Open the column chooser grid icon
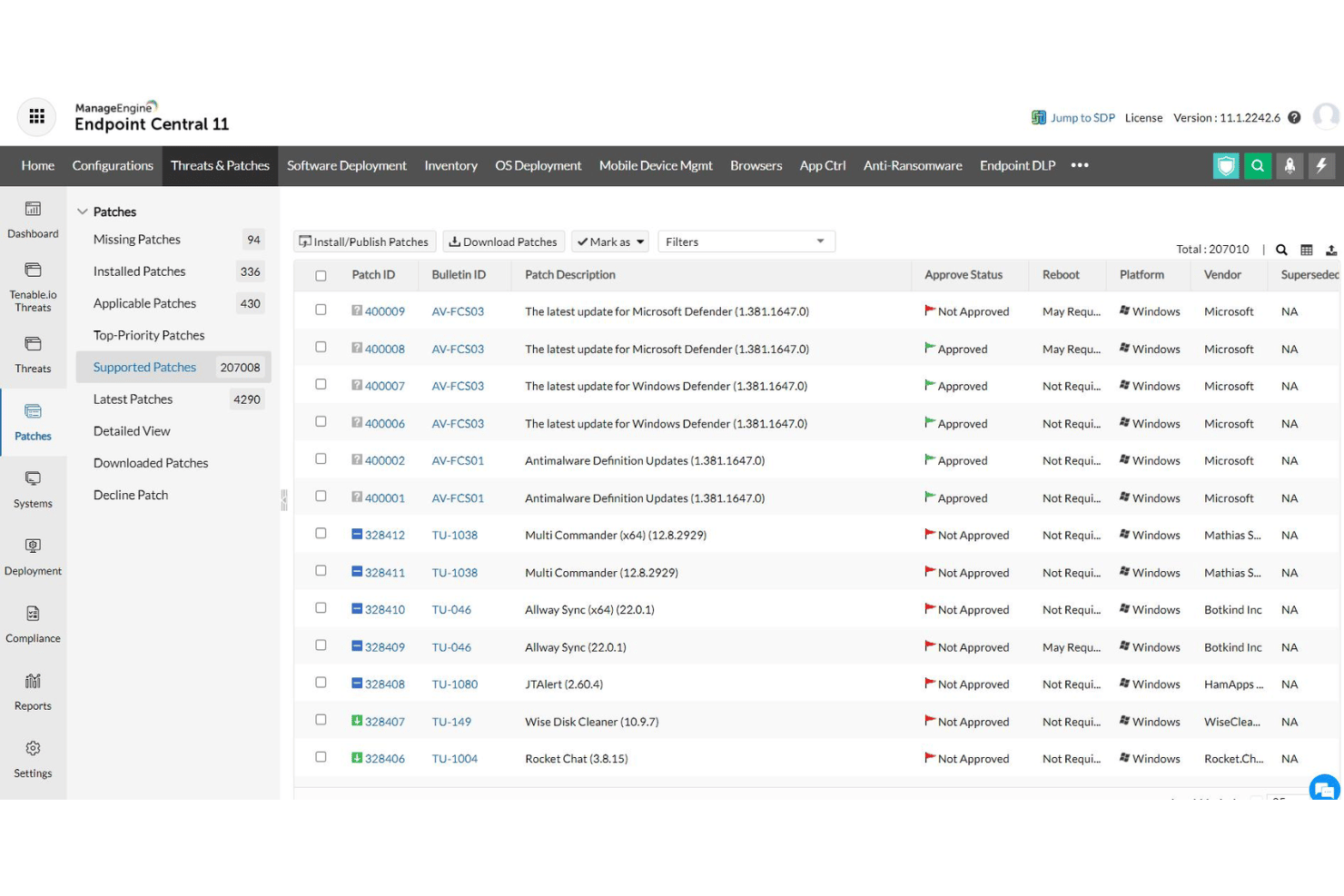Viewport: 1344px width, 896px height. [x=1307, y=250]
